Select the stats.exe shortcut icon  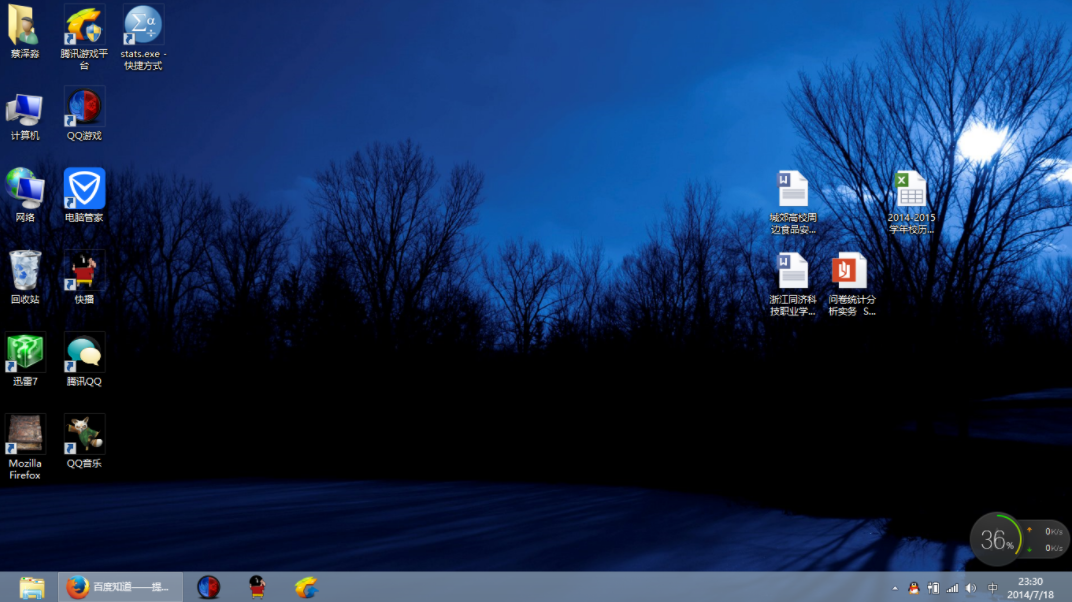(143, 25)
